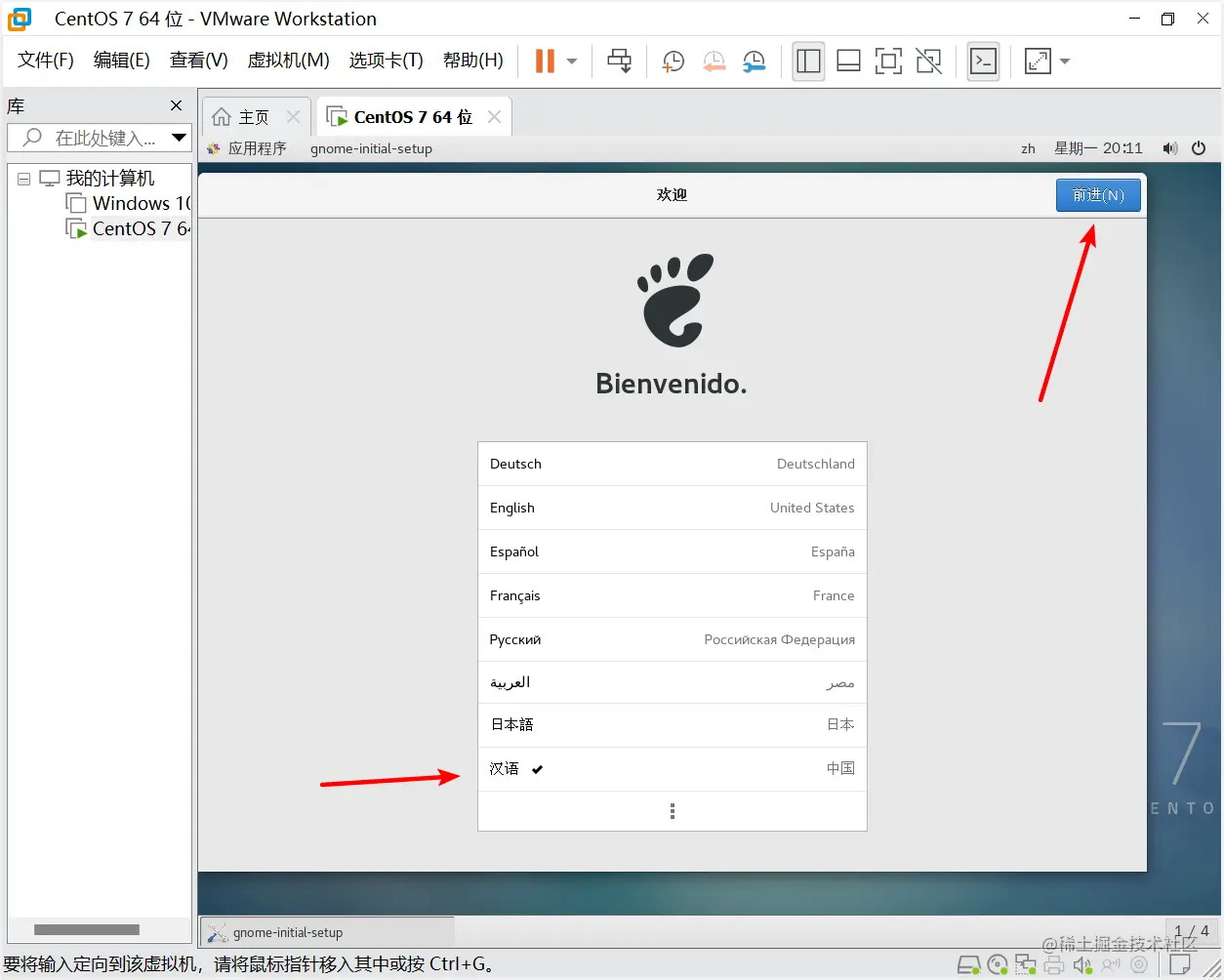1224x980 pixels.
Task: Click gnome-initial-setup taskbar window button
Action: coord(327,932)
